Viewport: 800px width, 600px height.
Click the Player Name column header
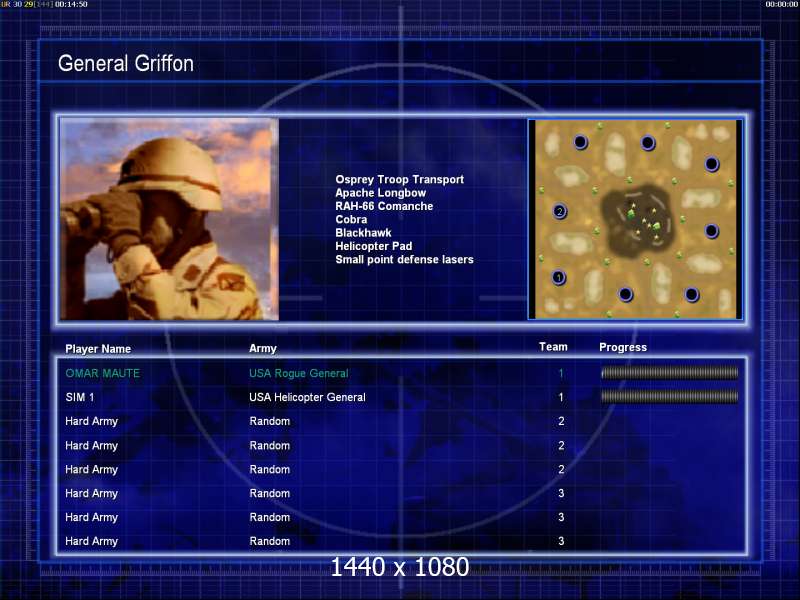point(98,349)
